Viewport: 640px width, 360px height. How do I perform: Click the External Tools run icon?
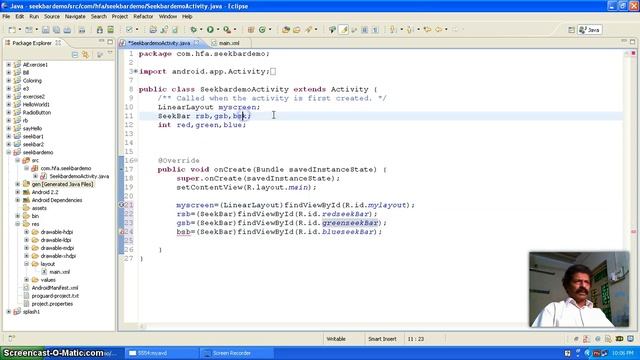227,30
